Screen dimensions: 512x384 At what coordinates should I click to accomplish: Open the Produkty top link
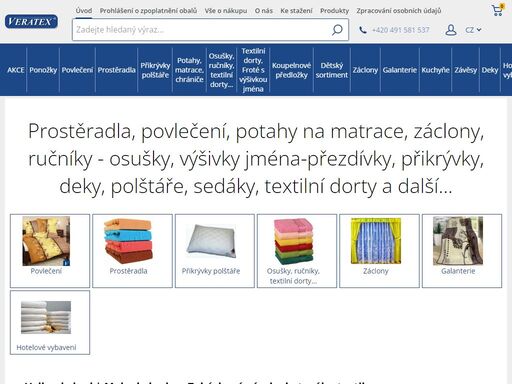[x=334, y=11]
